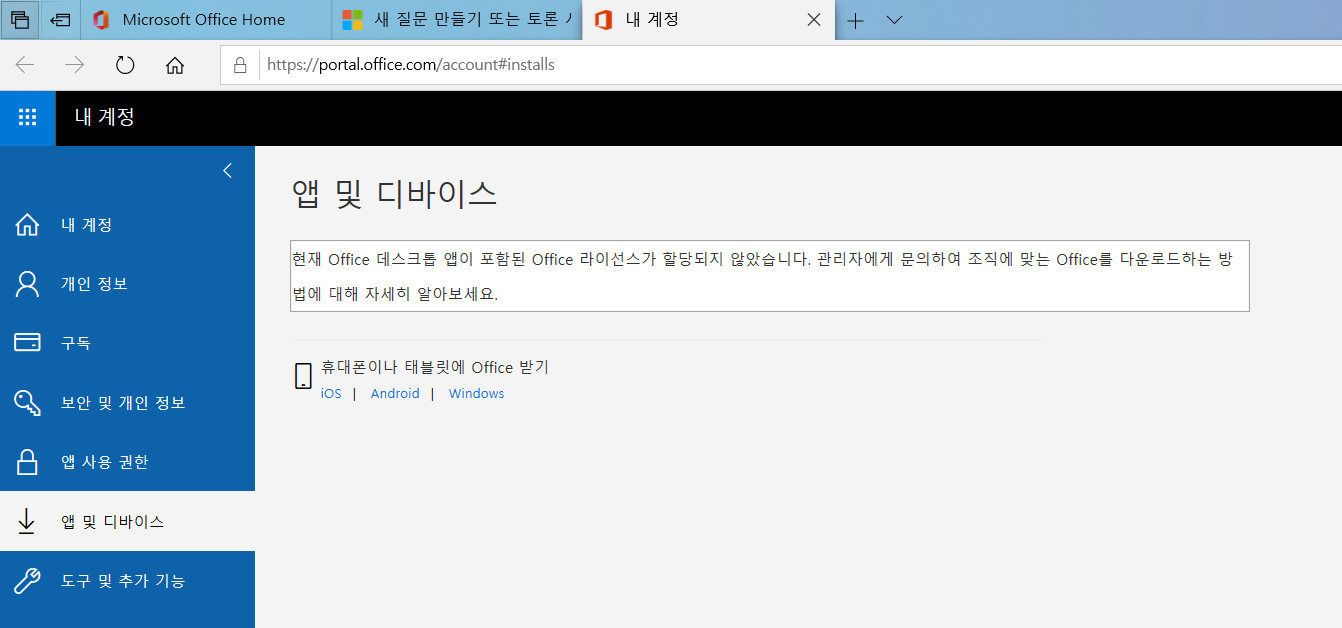
Task: Open the 내 계정 sidebar menu item
Action: click(x=127, y=225)
